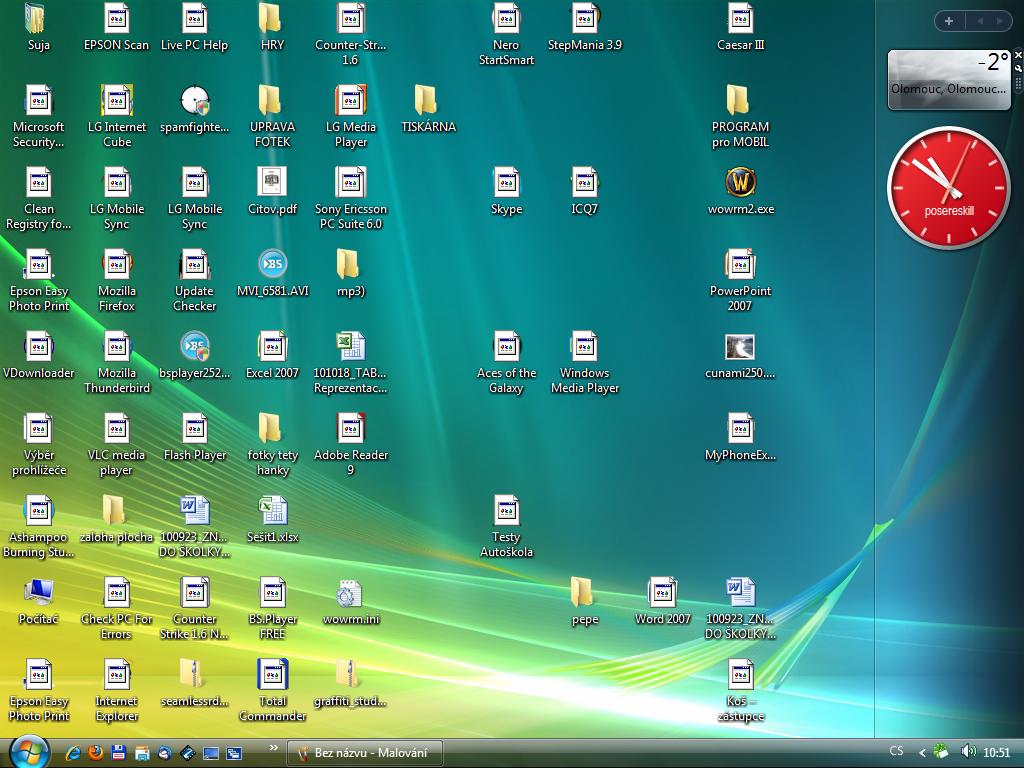Open the cunami250 image thumbnail

coord(740,348)
